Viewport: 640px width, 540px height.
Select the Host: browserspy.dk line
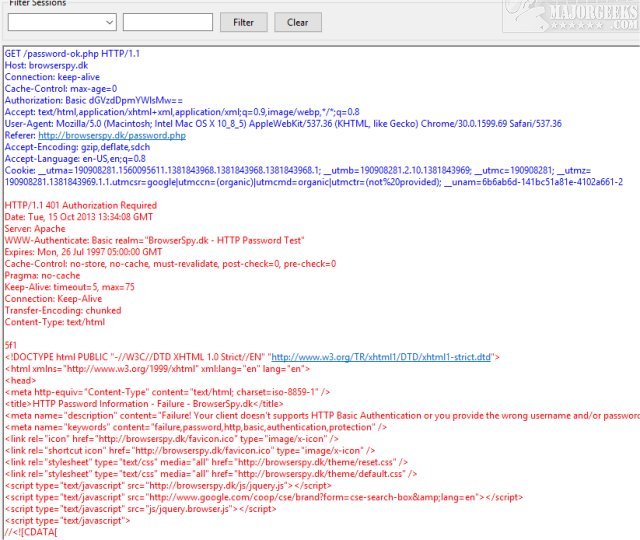46,65
